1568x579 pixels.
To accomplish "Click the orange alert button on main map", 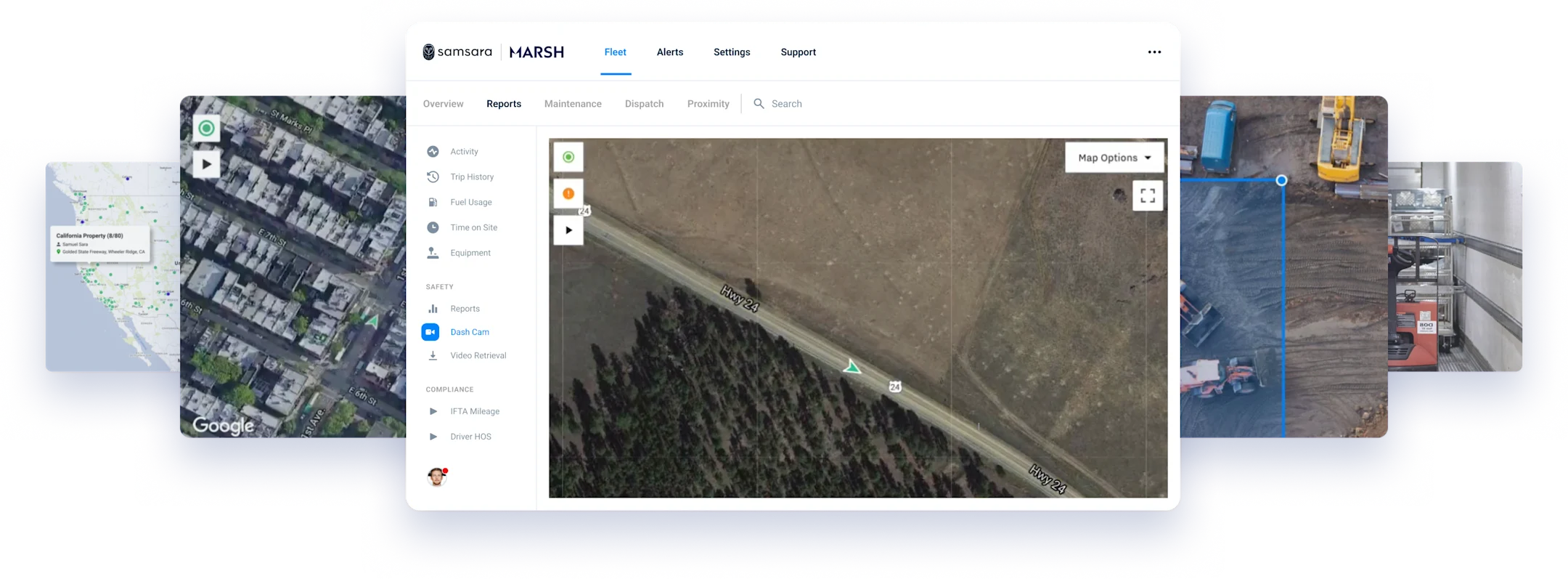I will 568,193.
